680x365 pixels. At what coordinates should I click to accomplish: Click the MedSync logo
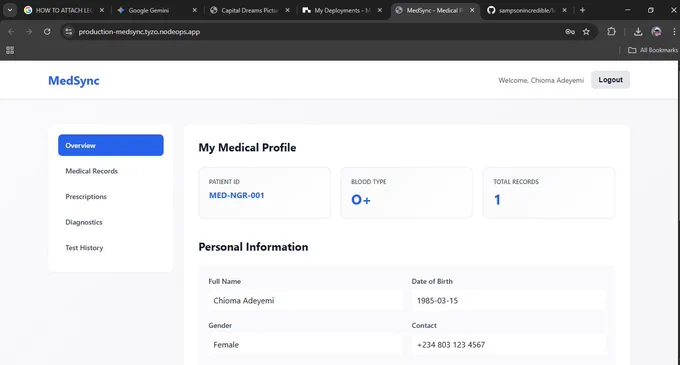[x=74, y=81]
